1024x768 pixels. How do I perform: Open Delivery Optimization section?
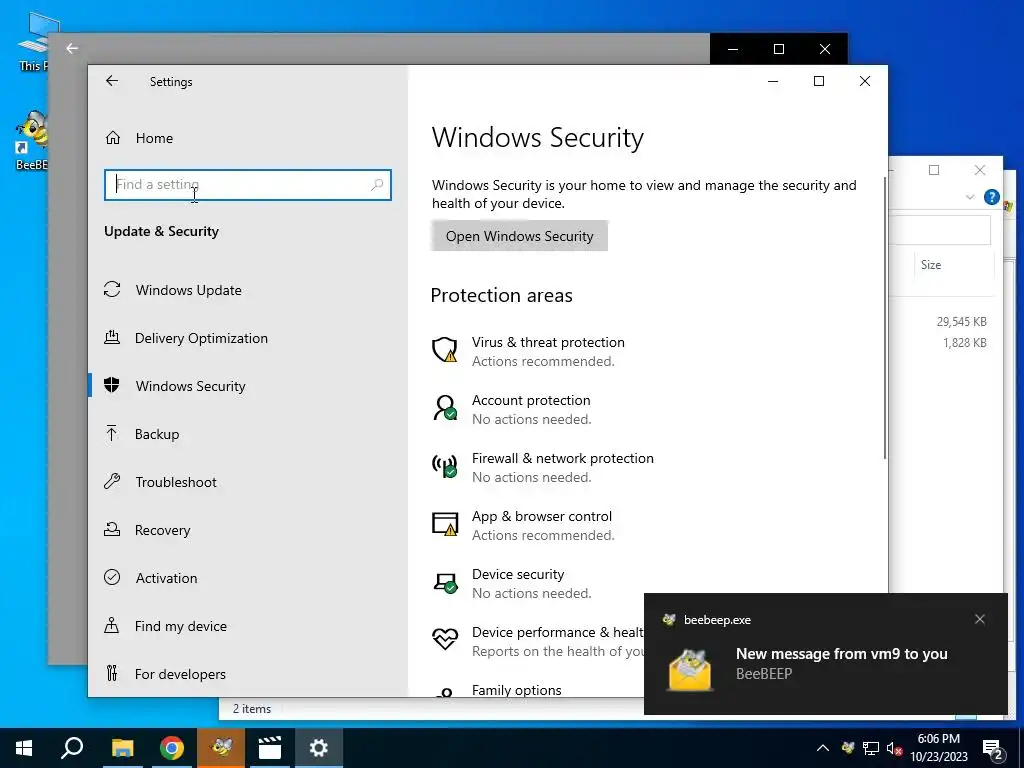[x=201, y=338]
